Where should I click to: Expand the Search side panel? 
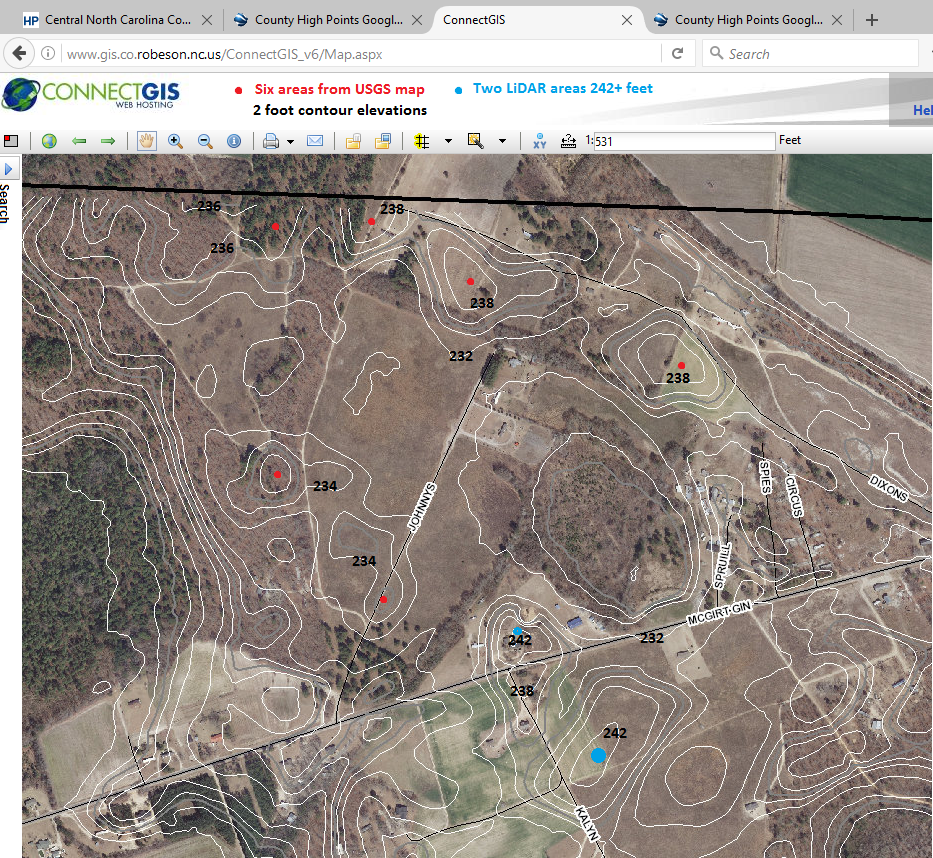click(x=10, y=170)
